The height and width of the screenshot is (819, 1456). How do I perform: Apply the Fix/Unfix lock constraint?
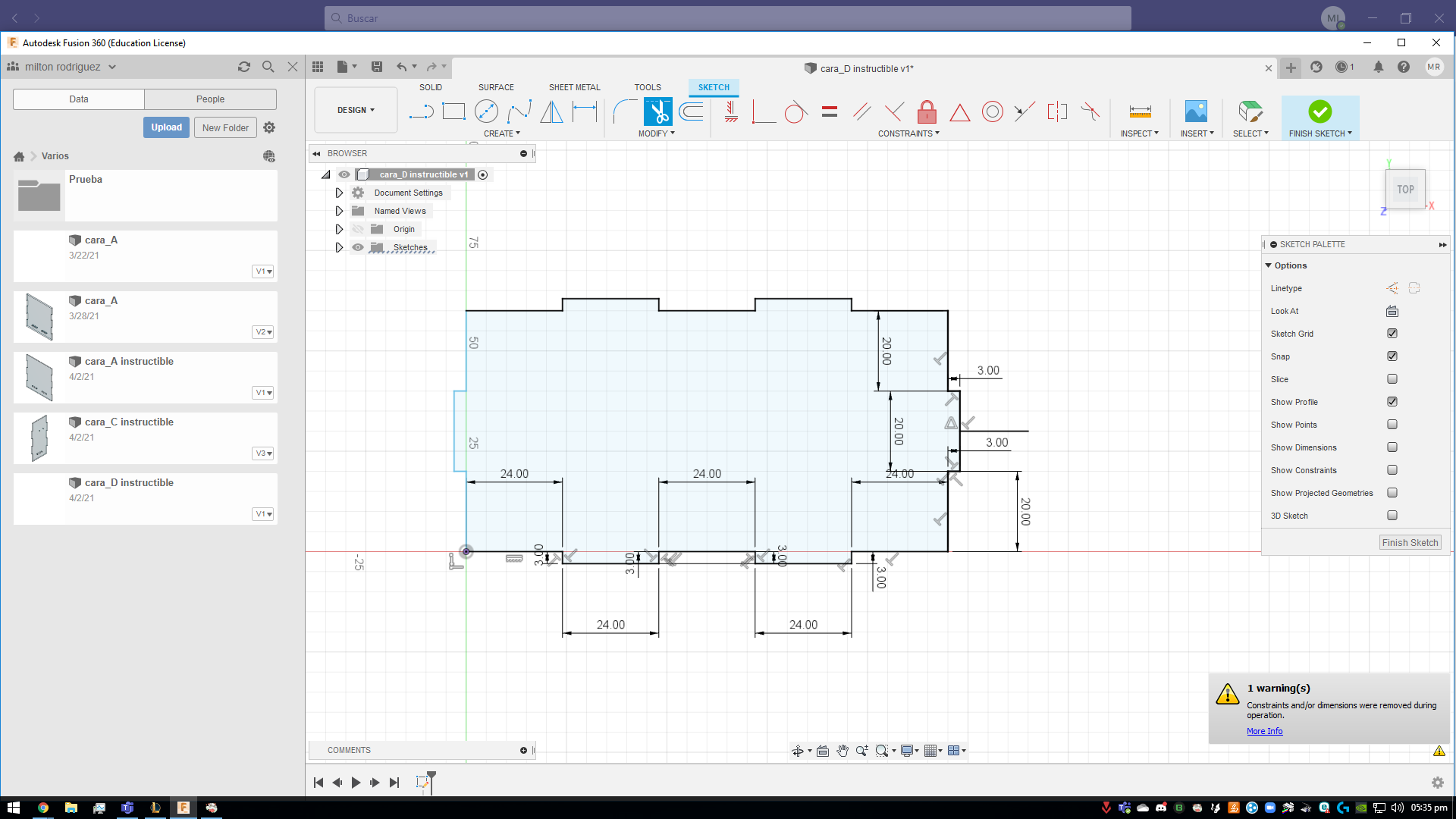927,112
